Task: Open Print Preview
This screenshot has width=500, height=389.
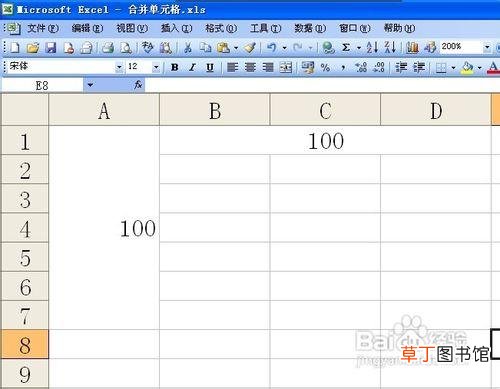Action: [126, 48]
